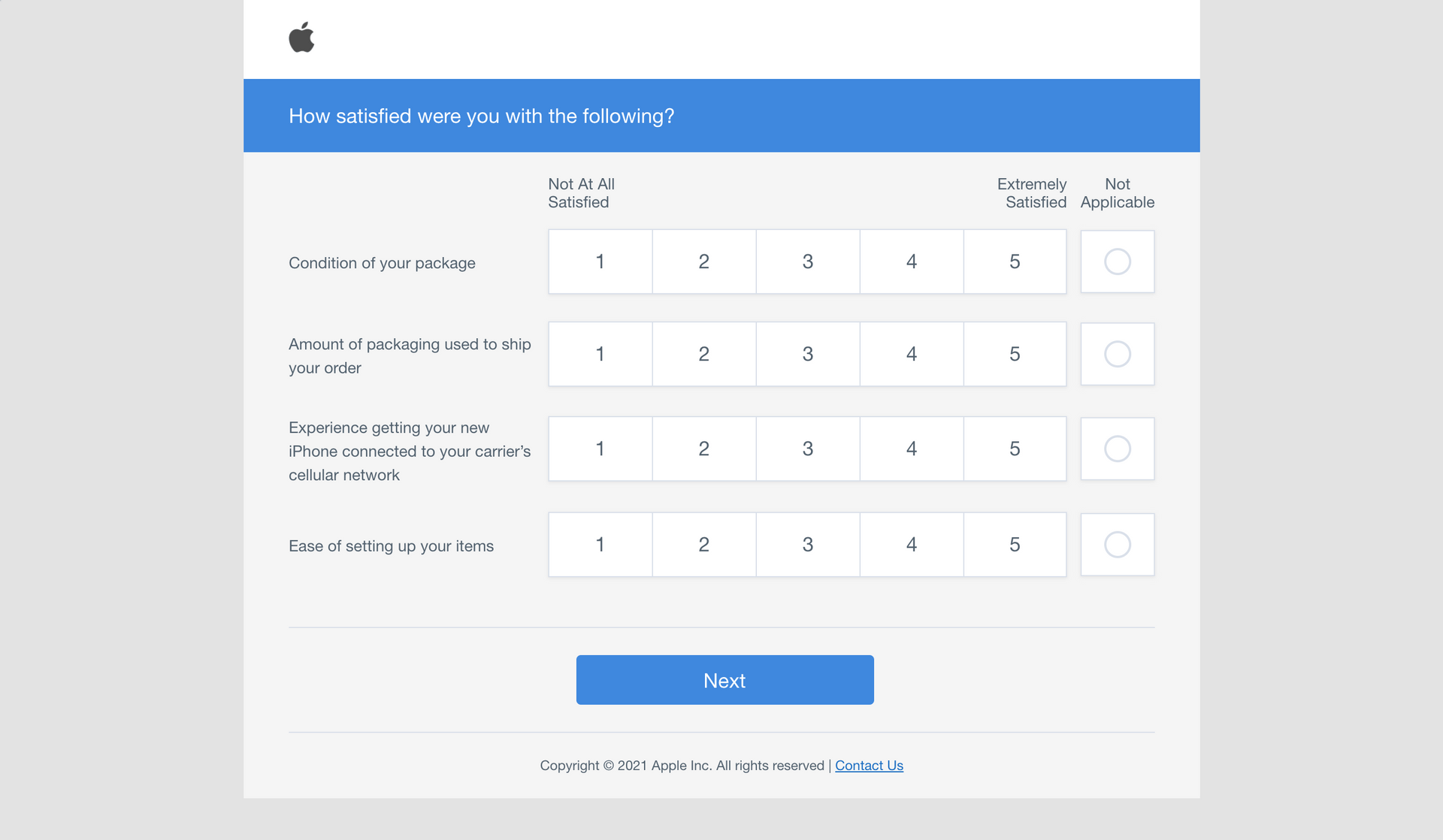Rate Ease of setting up items as 4

(x=911, y=545)
